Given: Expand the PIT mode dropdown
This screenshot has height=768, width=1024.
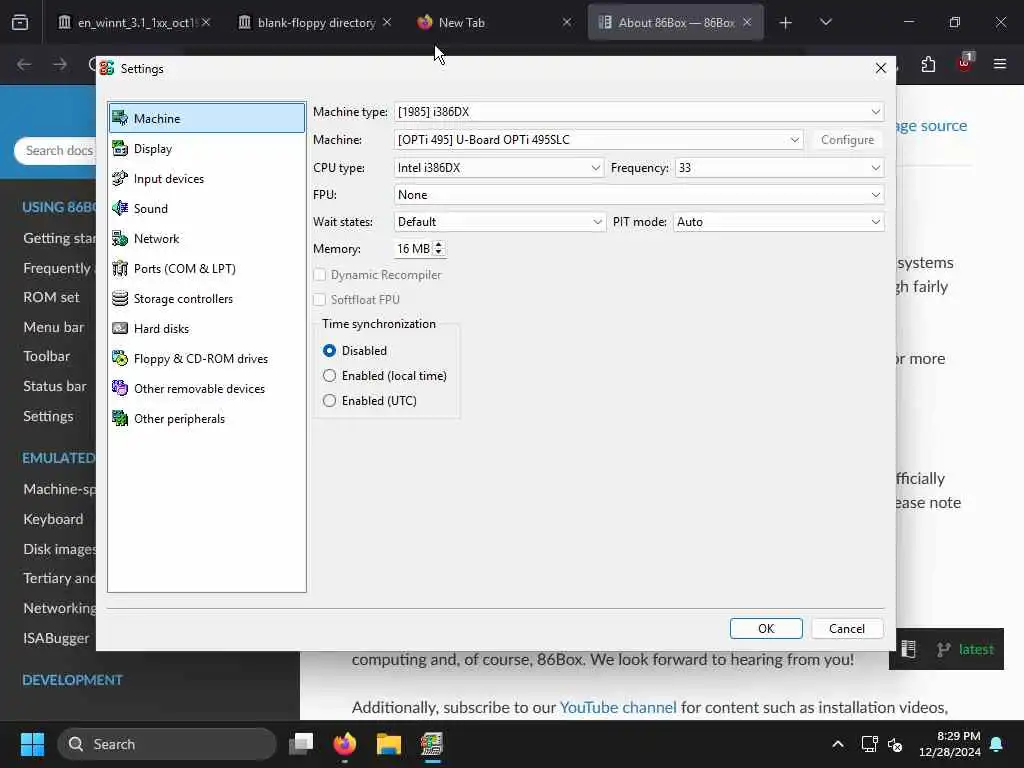Looking at the screenshot, I should tap(779, 222).
